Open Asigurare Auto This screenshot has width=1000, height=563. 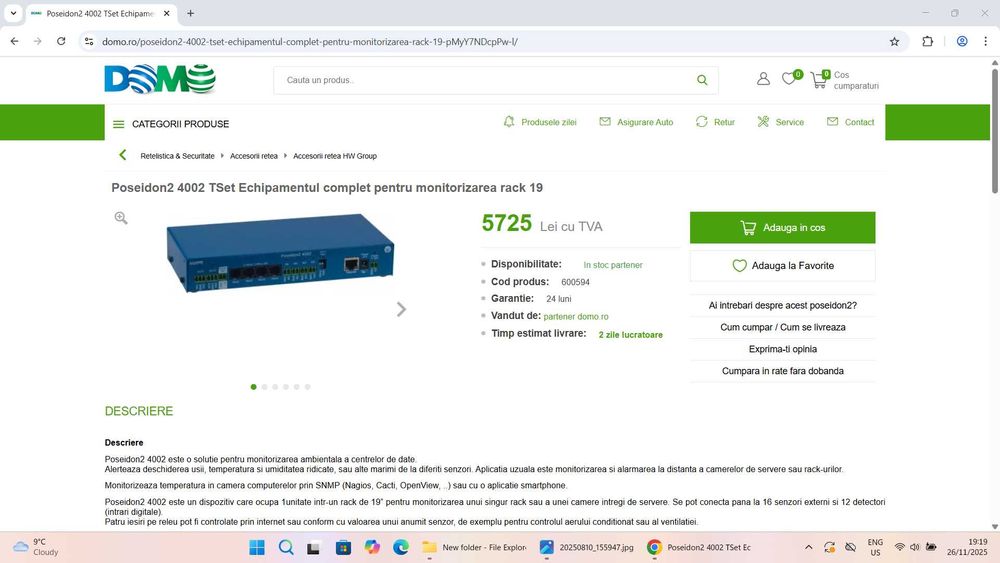pyautogui.click(x=636, y=122)
